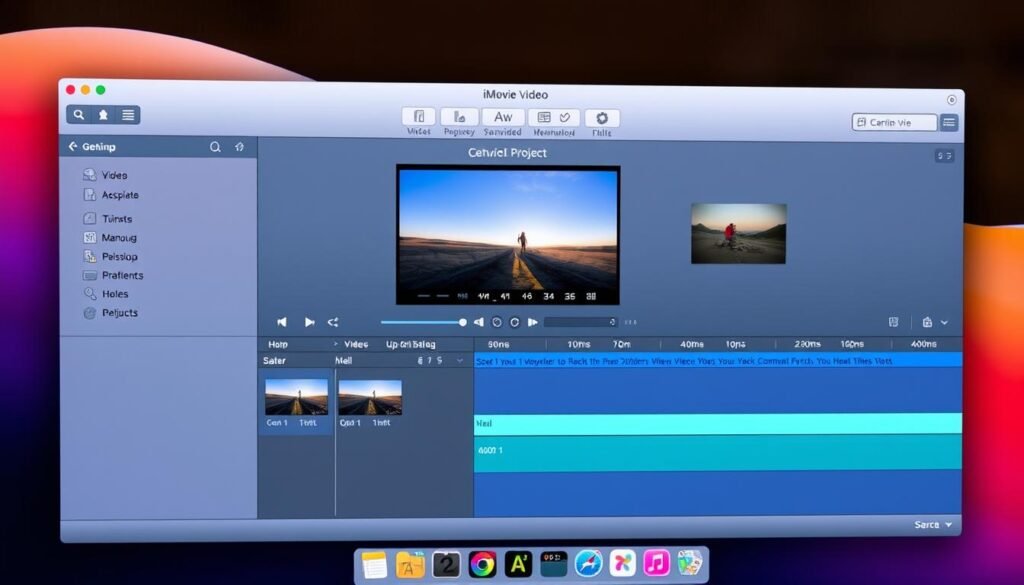Click the pin icon beside the toolbar magnifier
This screenshot has height=585, width=1024.
pos(103,115)
